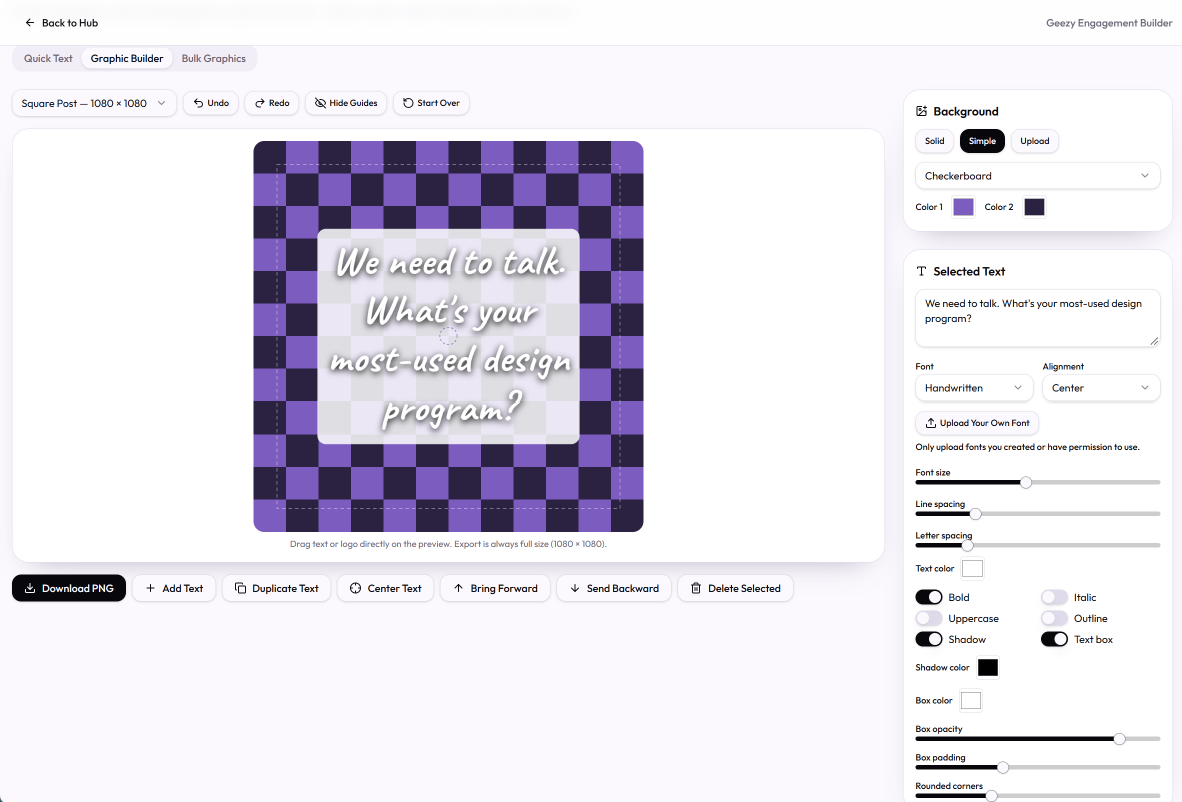Click the Download PNG download icon
The image size is (1182, 802).
pos(30,589)
